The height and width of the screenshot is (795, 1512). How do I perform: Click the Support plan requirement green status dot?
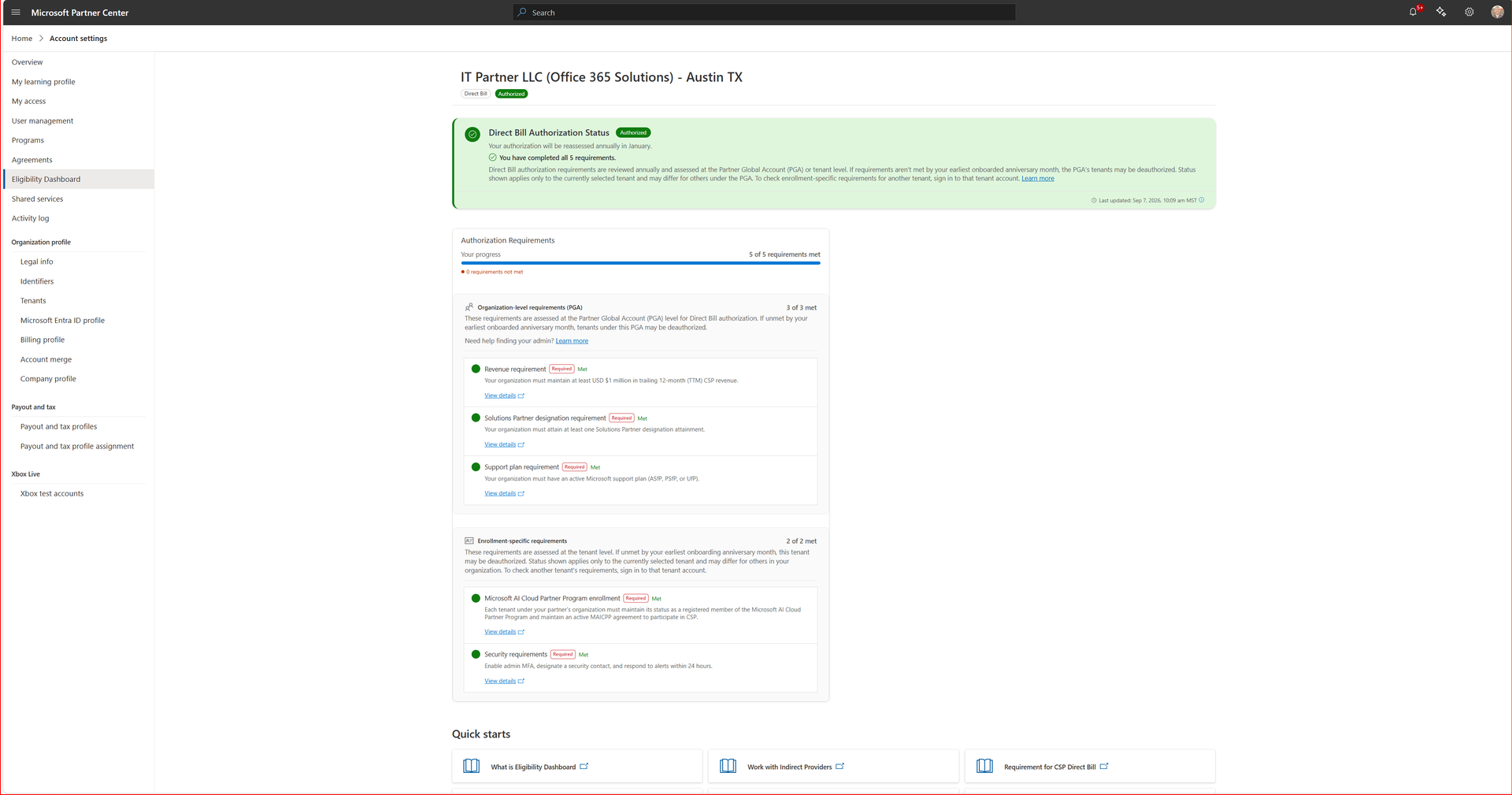coord(476,466)
